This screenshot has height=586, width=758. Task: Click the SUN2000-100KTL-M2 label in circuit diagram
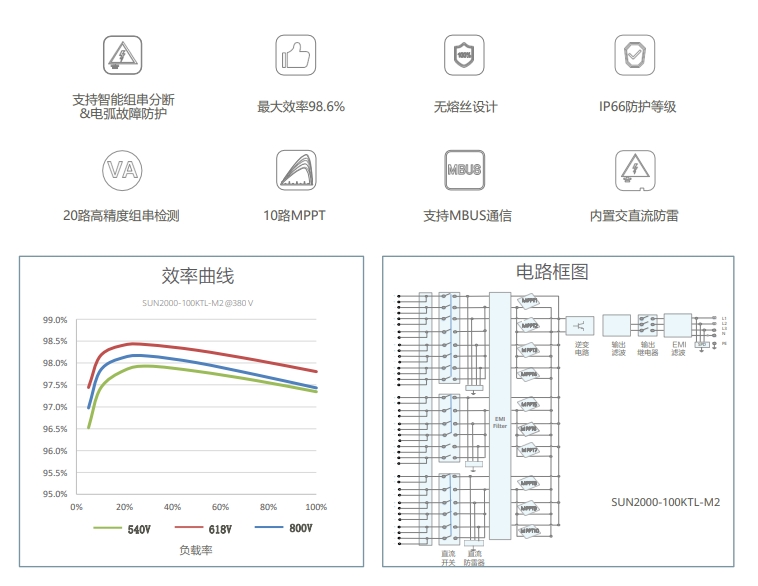664,502
